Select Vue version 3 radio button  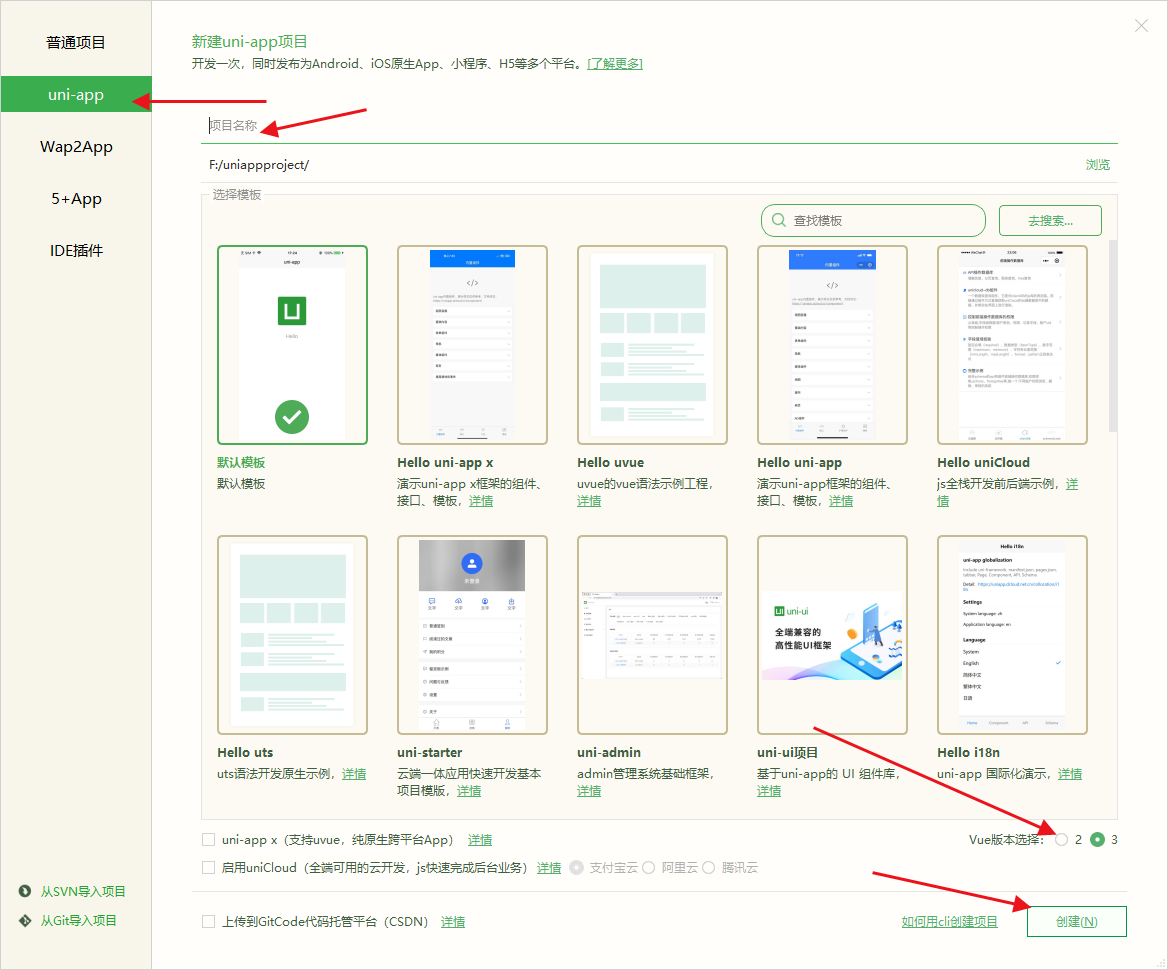click(x=1097, y=840)
